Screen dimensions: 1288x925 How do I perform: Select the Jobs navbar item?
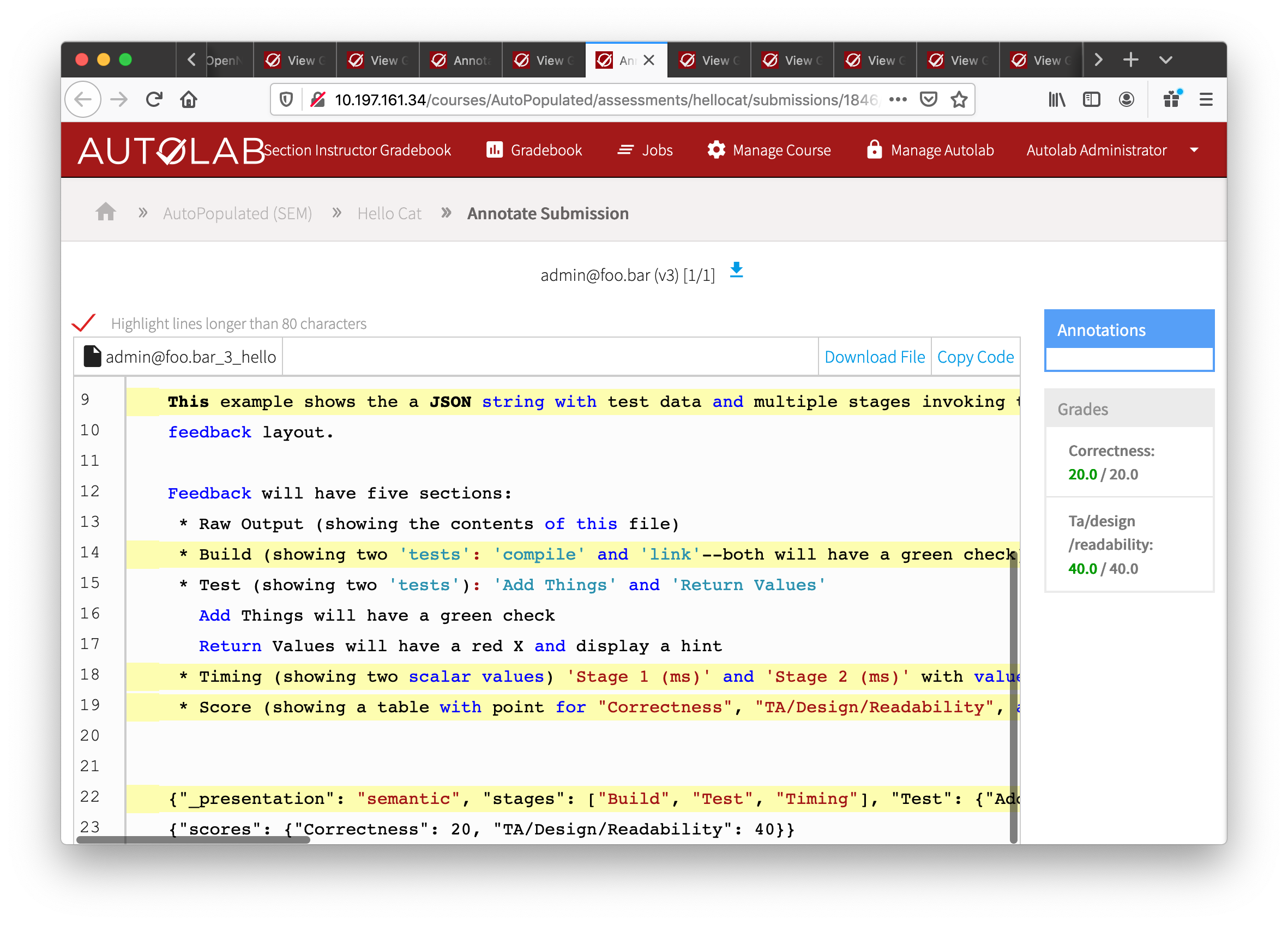[645, 150]
